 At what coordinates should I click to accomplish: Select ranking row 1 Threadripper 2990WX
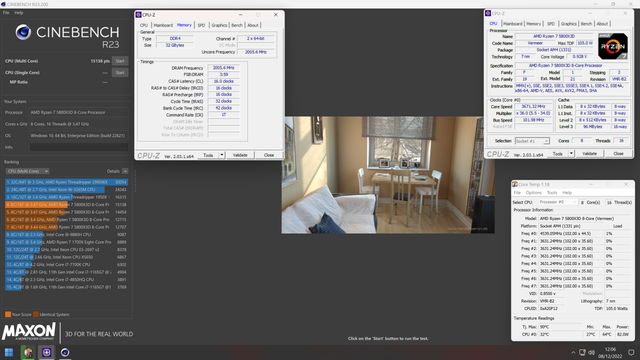coord(66,182)
